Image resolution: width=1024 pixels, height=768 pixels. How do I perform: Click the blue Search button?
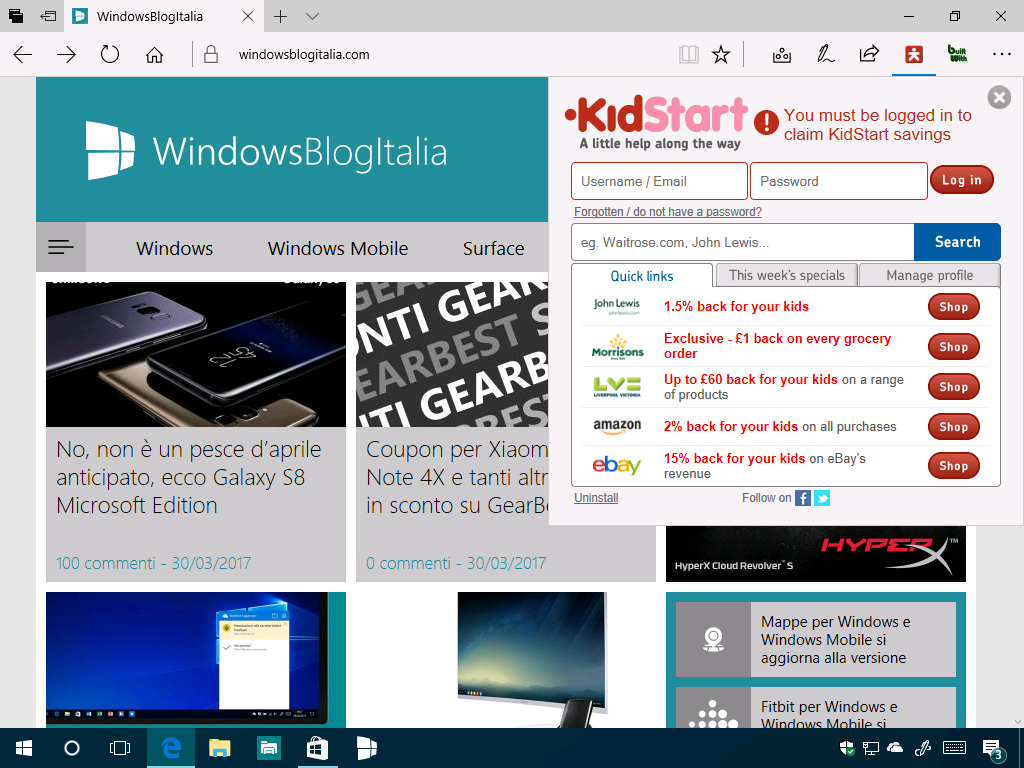click(x=957, y=242)
